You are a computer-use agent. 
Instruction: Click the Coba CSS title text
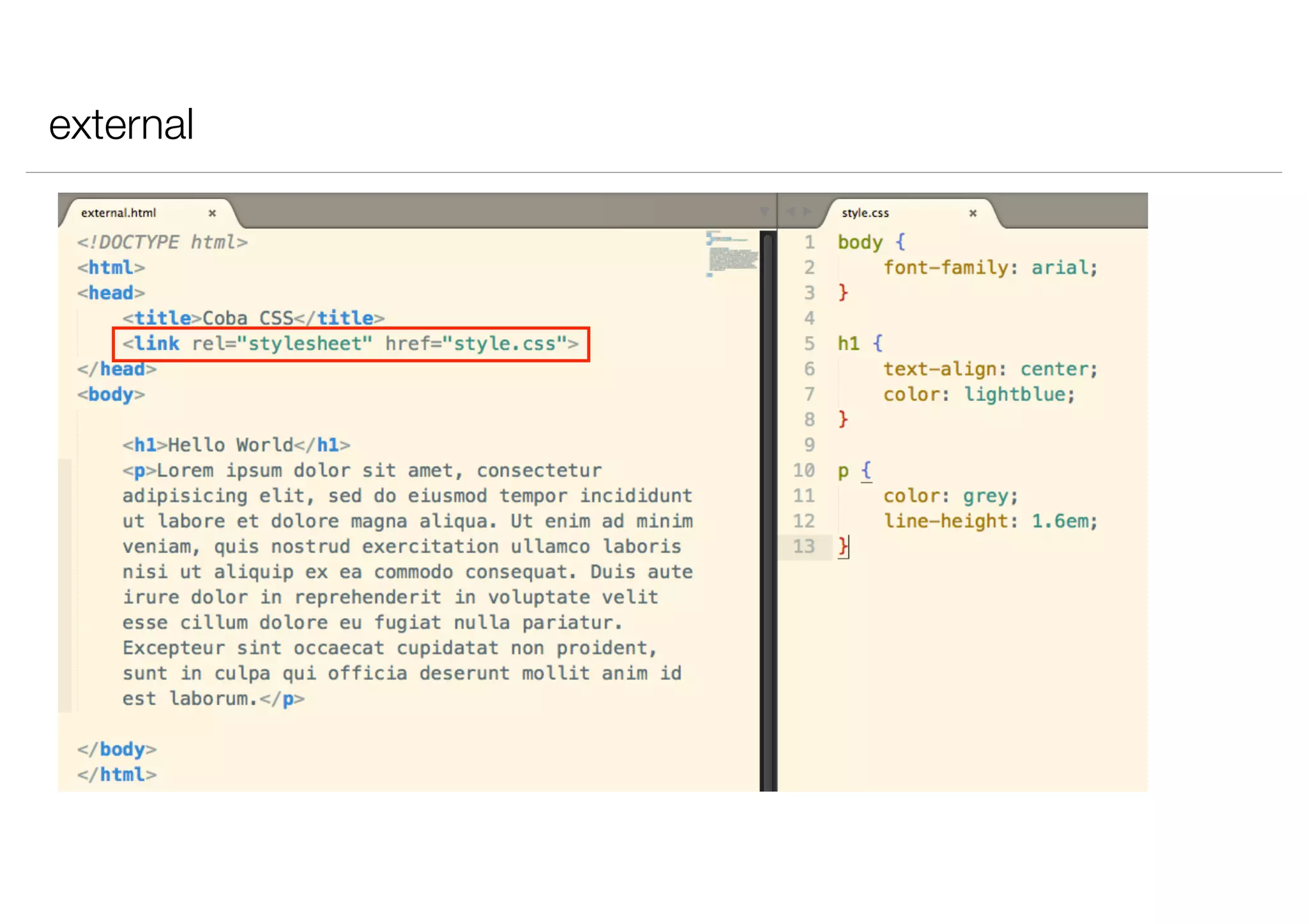pyautogui.click(x=247, y=318)
